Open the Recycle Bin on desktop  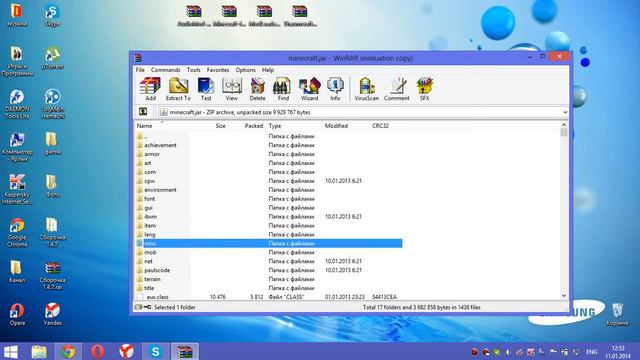tap(617, 314)
